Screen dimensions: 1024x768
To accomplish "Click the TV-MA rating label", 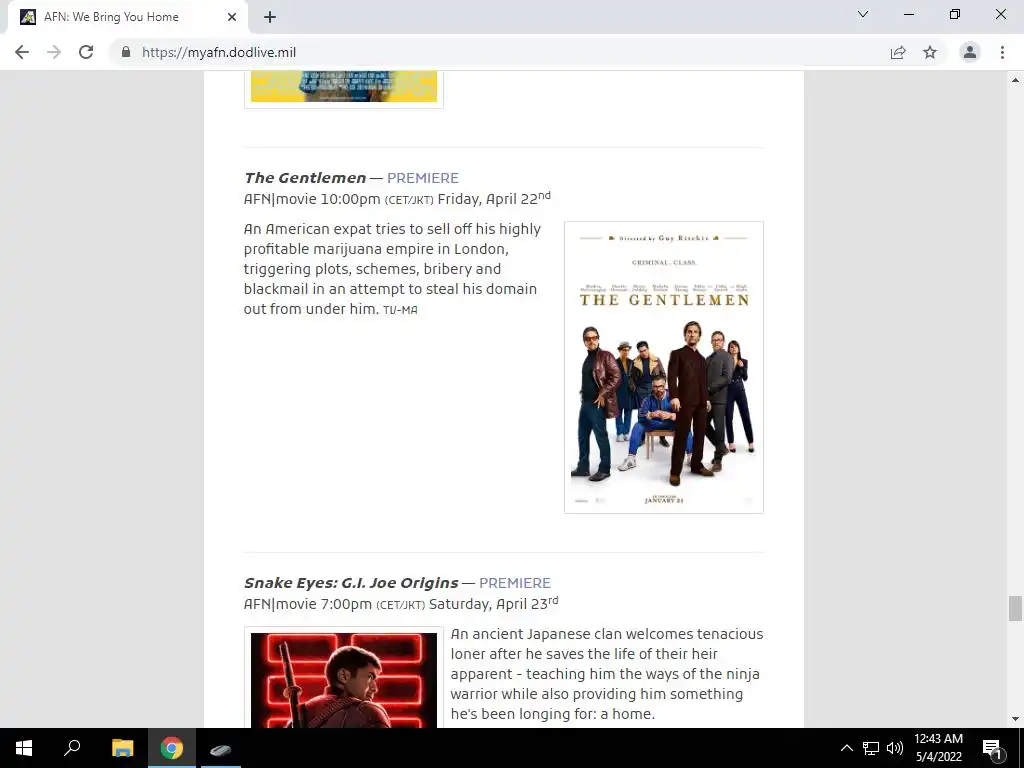I will coord(400,310).
